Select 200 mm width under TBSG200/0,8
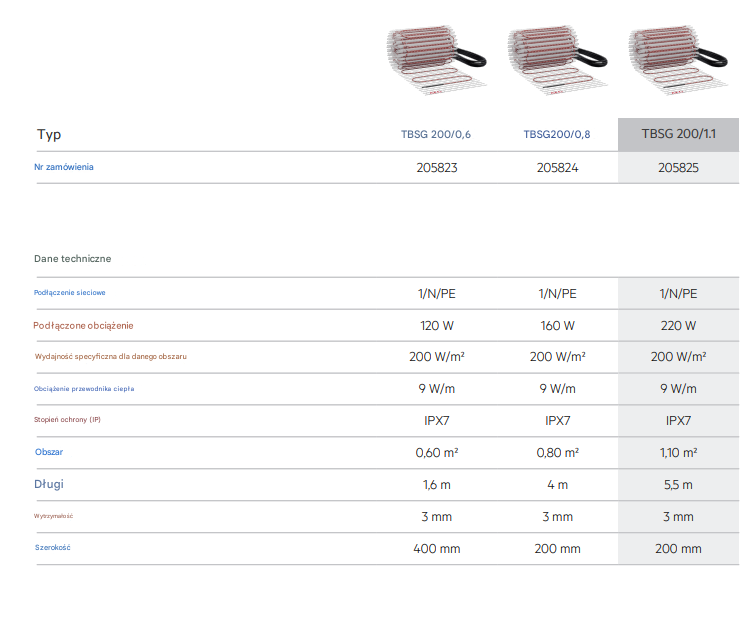The height and width of the screenshot is (623, 751). coord(558,549)
